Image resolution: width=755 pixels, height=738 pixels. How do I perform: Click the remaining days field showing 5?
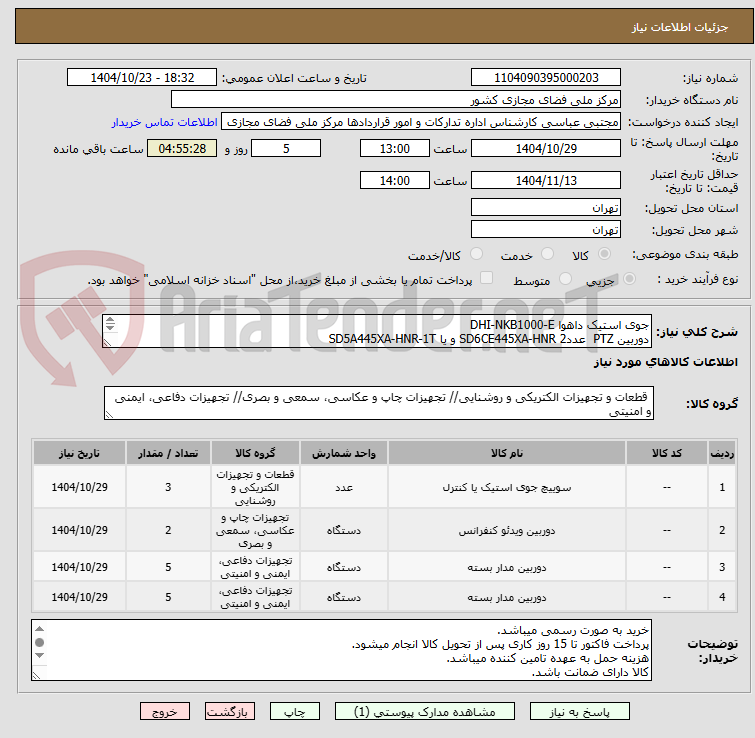(286, 148)
